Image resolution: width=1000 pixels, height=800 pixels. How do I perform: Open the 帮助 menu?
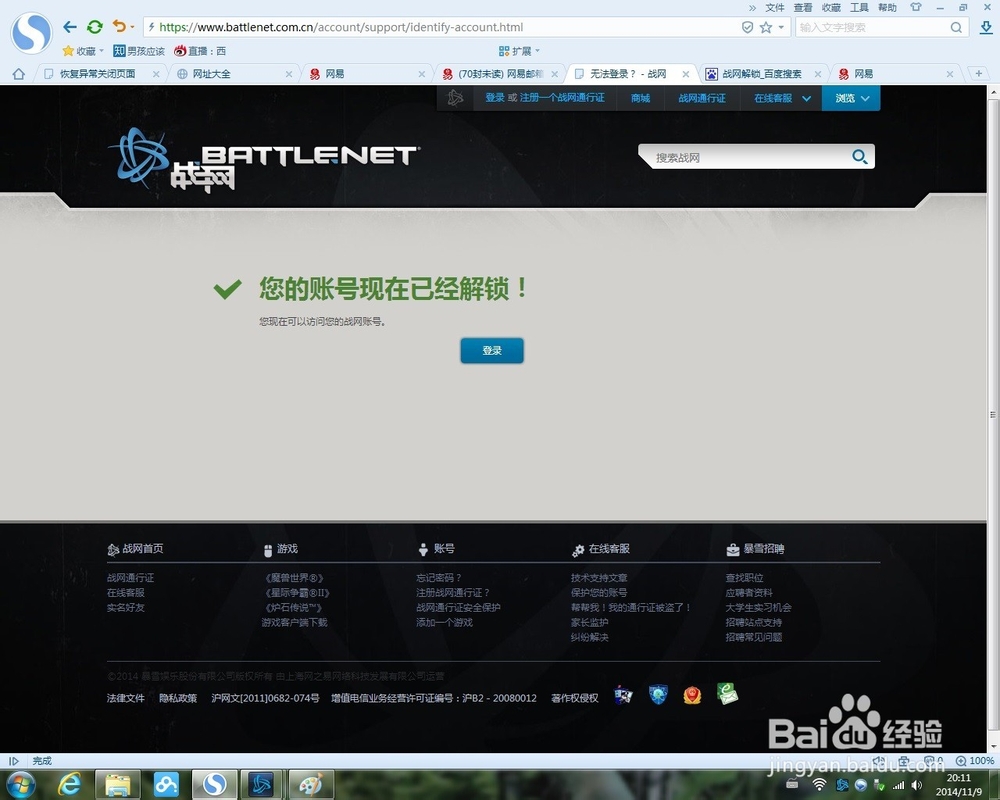coord(887,8)
